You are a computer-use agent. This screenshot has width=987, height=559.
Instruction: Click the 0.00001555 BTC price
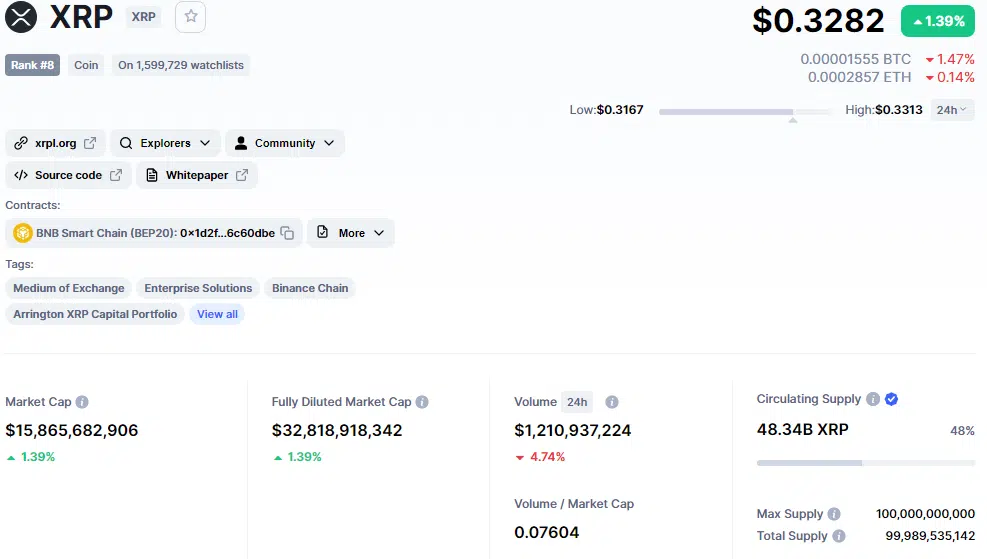[x=855, y=59]
